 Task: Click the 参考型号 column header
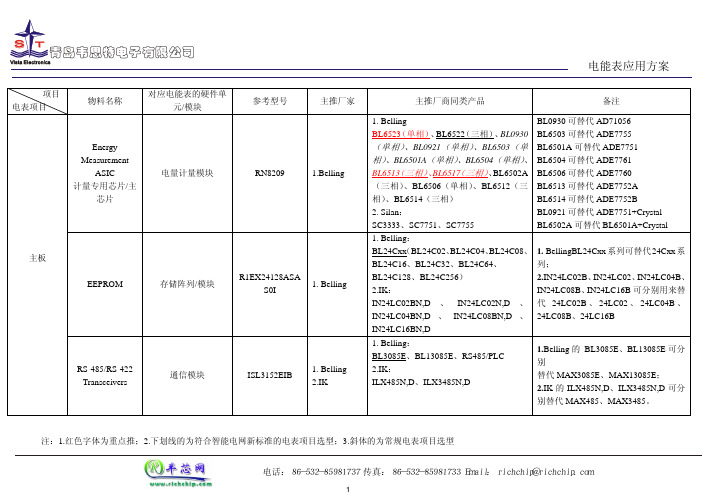(270, 101)
